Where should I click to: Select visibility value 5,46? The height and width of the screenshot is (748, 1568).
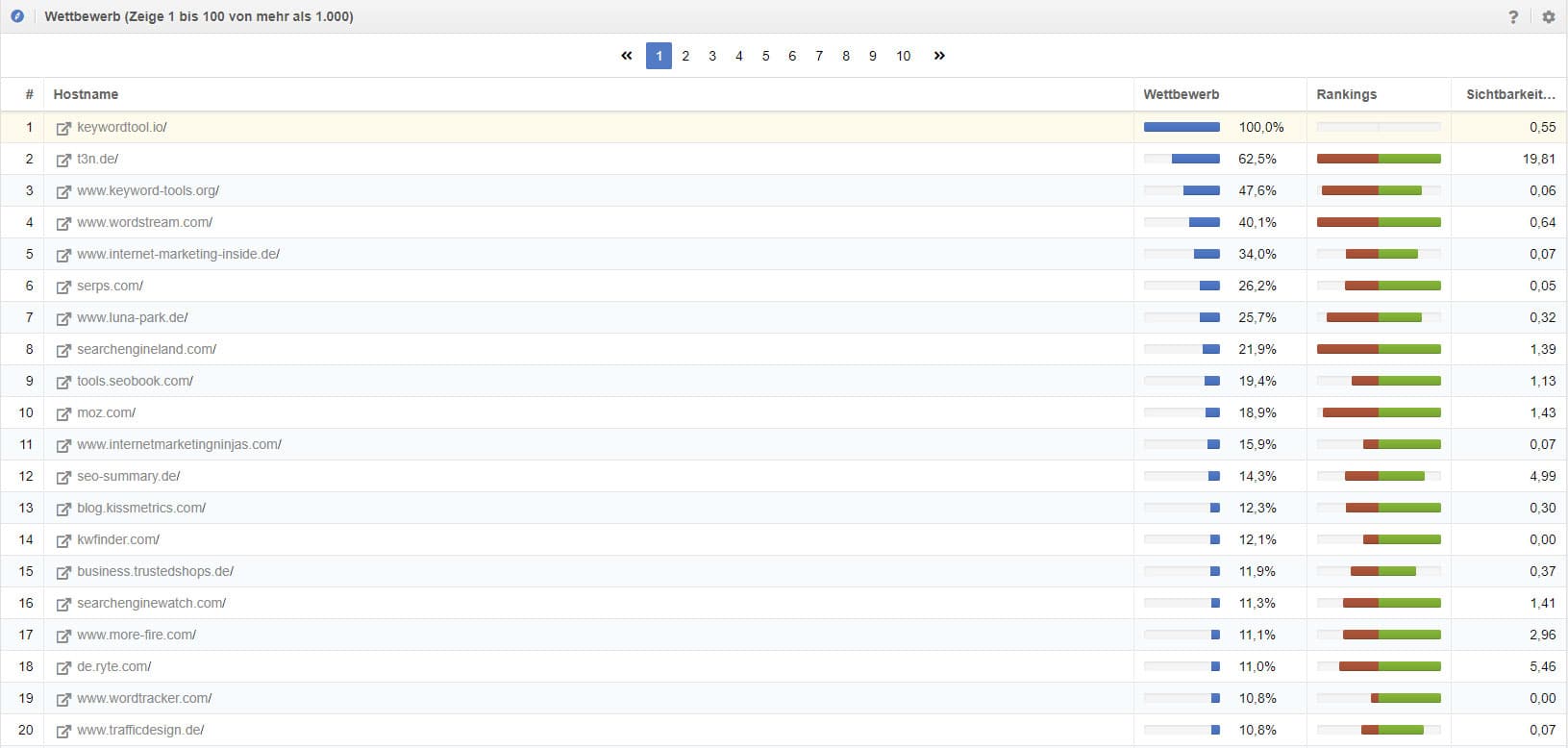point(1542,666)
